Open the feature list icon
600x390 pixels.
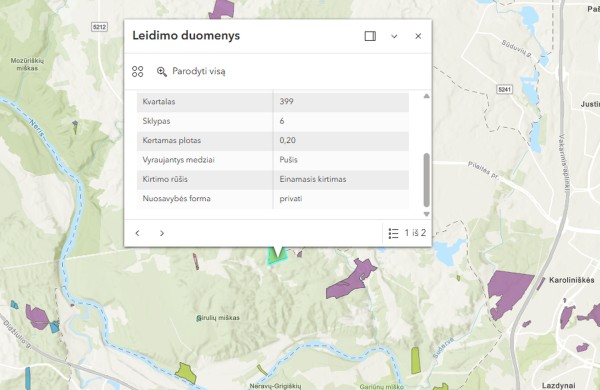[x=393, y=233]
